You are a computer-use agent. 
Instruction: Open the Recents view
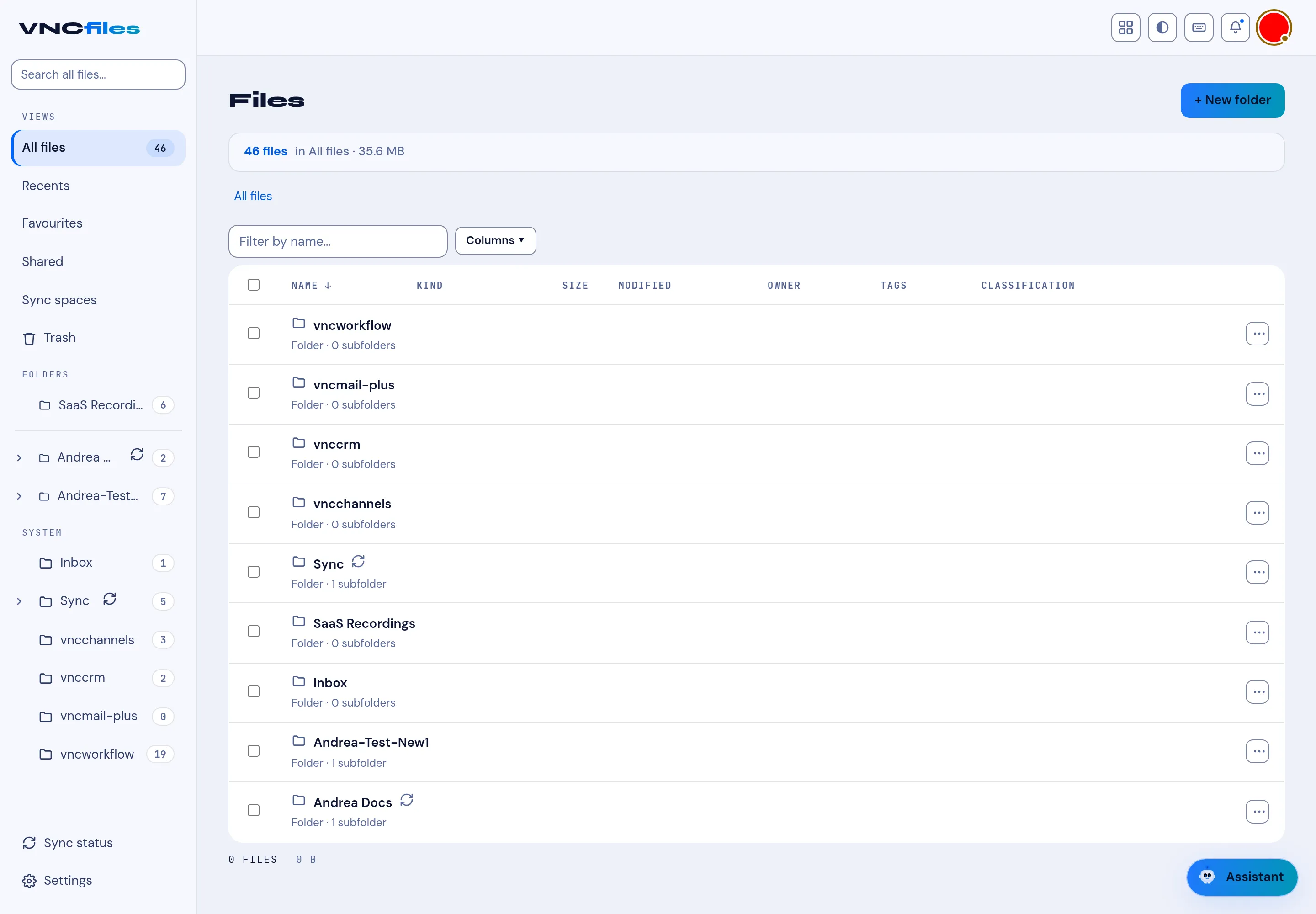click(x=98, y=186)
